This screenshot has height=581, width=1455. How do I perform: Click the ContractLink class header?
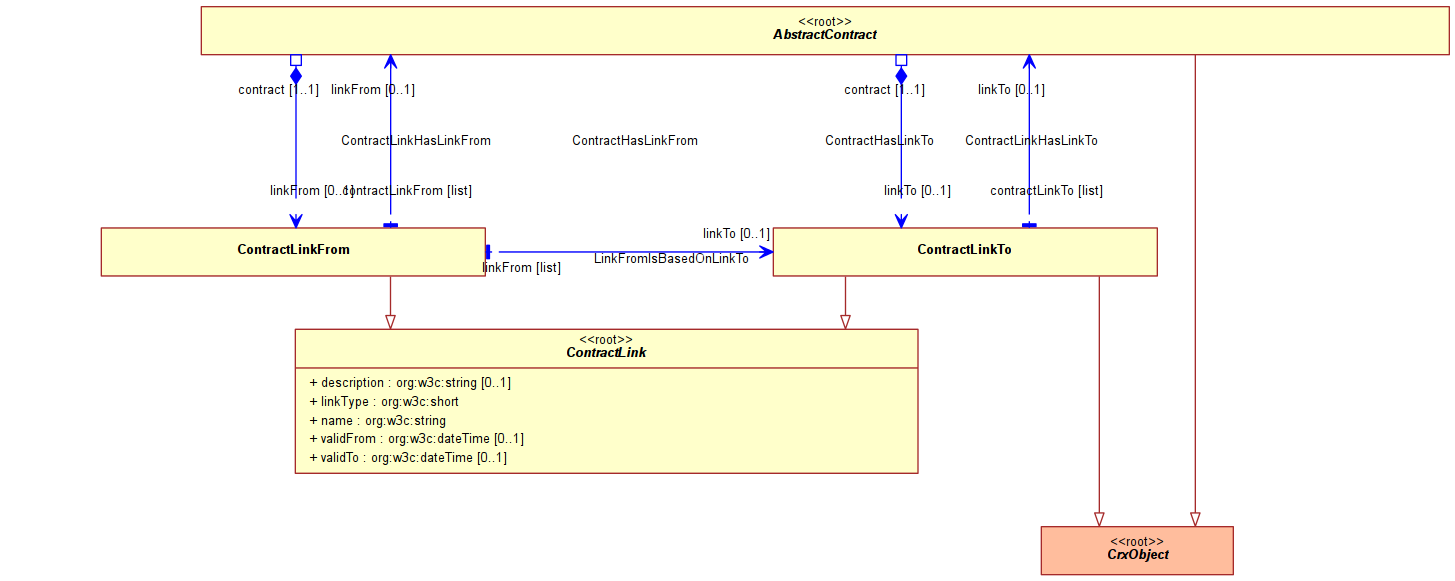(x=606, y=348)
